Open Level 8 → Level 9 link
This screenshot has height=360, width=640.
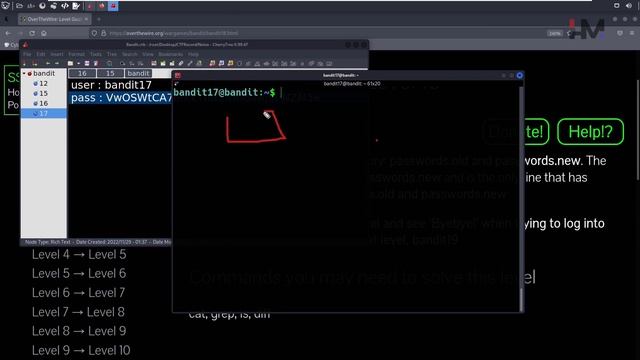[x=79, y=331]
